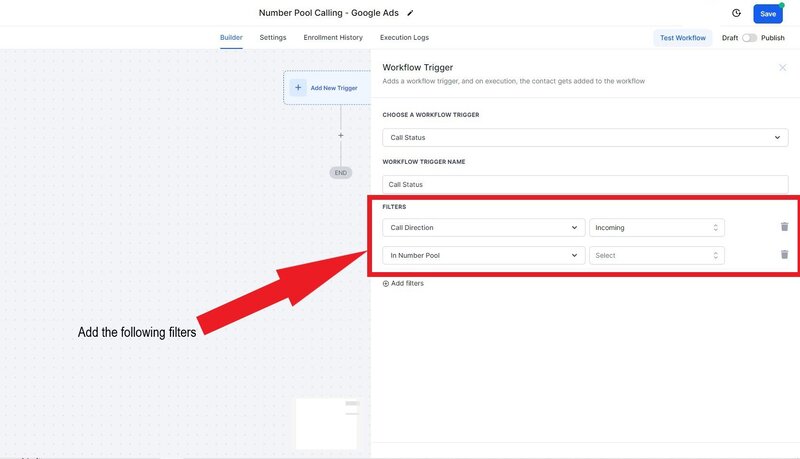The height and width of the screenshot is (459, 800).
Task: Click the canvas minimap thumbnail
Action: (327, 424)
